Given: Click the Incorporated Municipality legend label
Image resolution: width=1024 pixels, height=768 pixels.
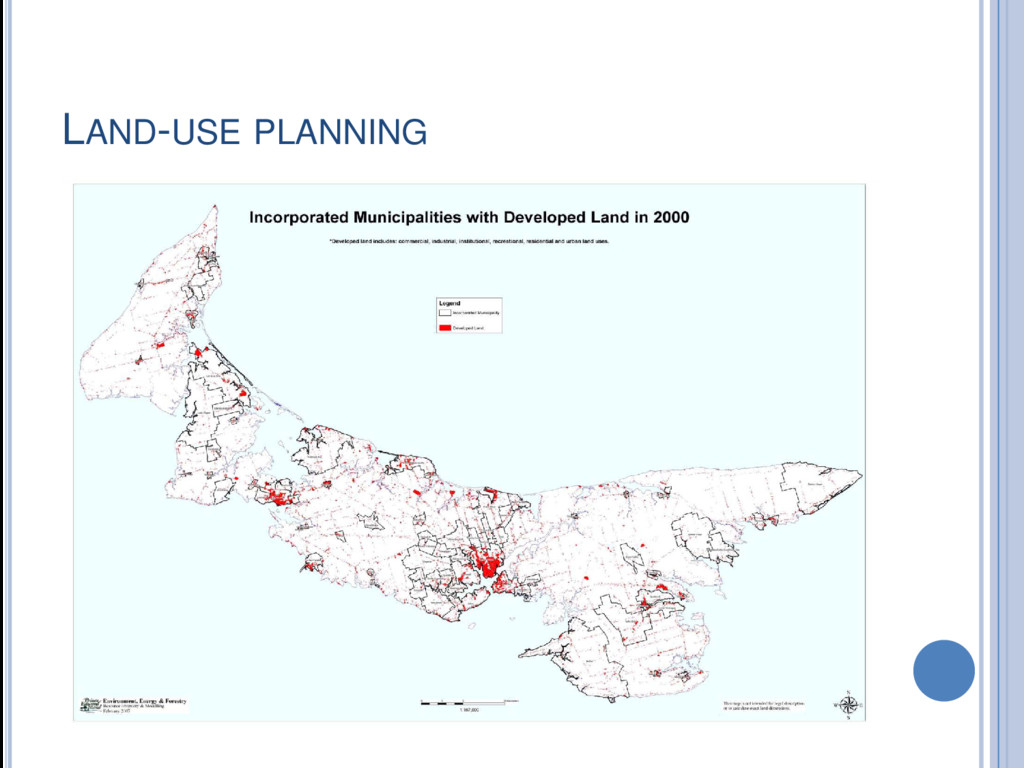Looking at the screenshot, I should [476, 313].
